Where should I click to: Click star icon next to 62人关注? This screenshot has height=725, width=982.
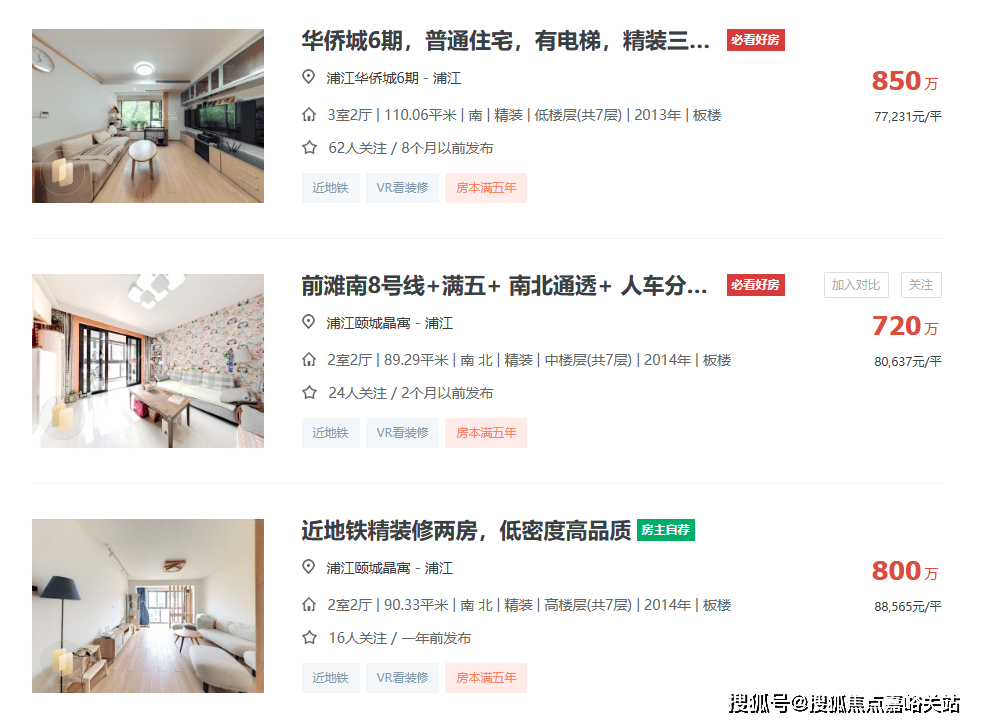[309, 148]
